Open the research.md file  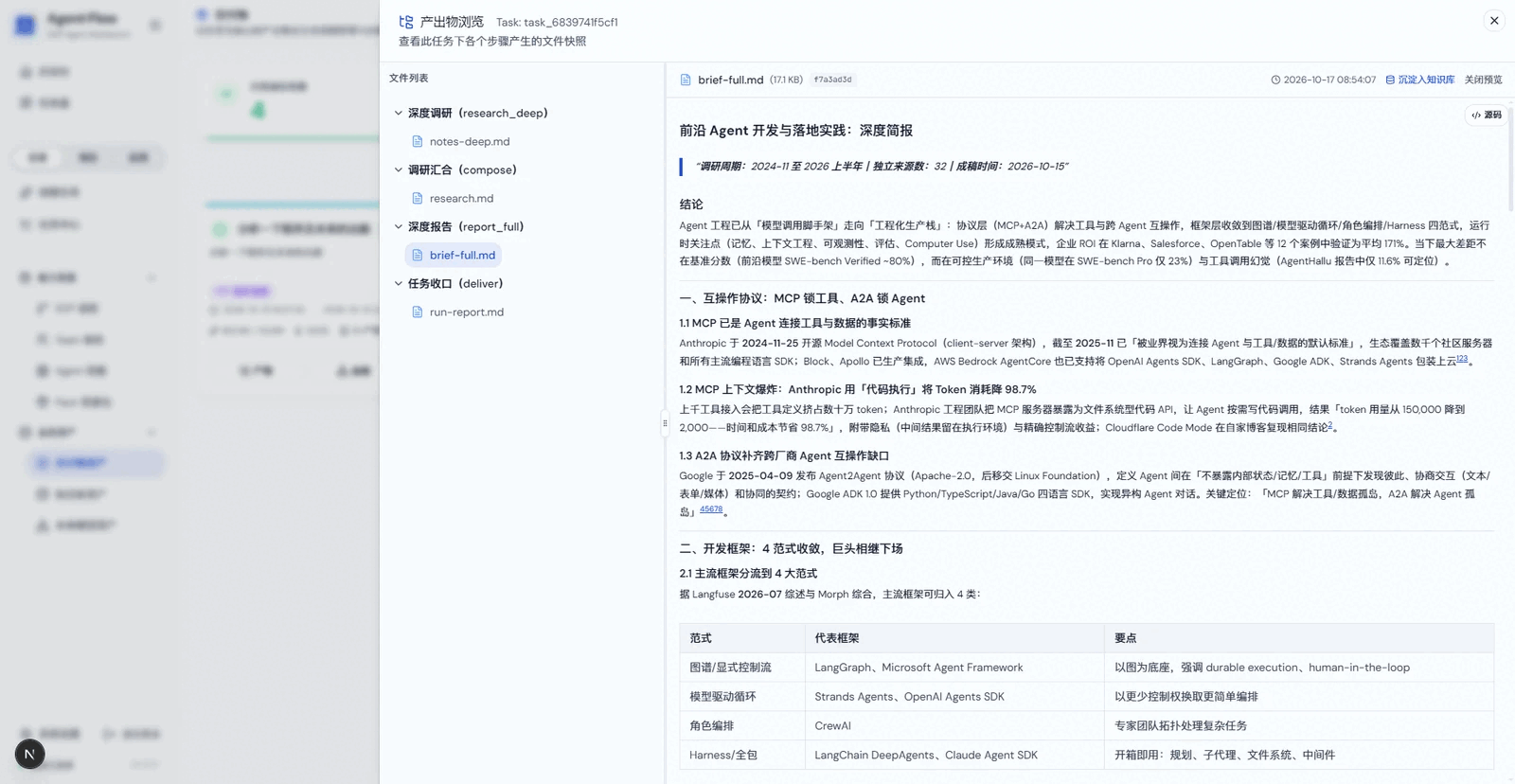point(461,198)
